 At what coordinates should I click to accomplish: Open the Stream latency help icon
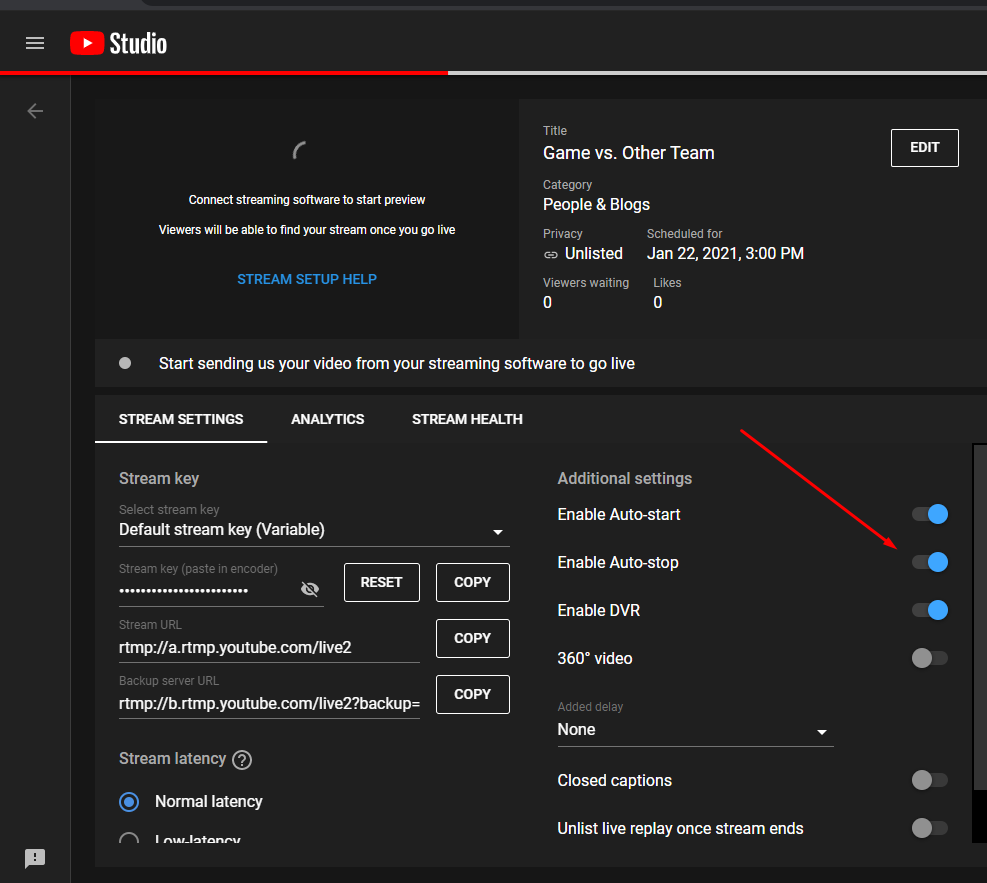click(x=241, y=760)
